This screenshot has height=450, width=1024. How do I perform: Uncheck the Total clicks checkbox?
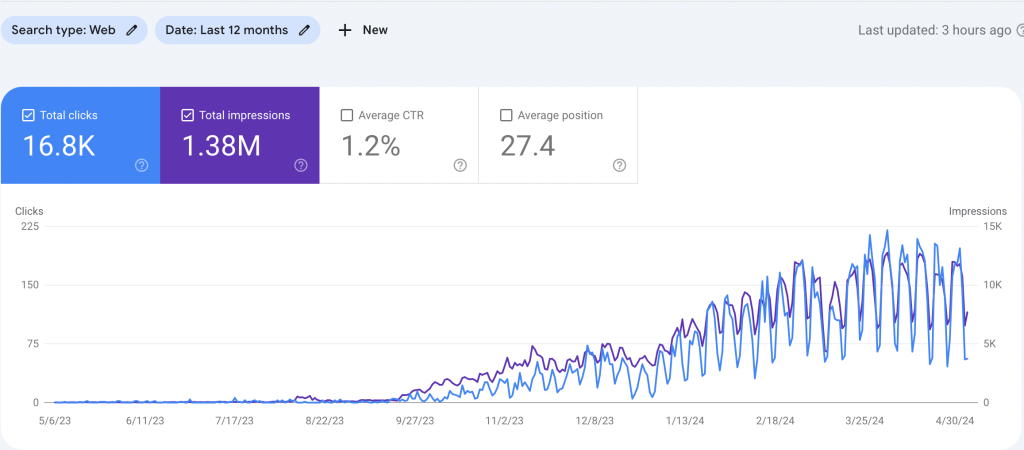pos(27,116)
